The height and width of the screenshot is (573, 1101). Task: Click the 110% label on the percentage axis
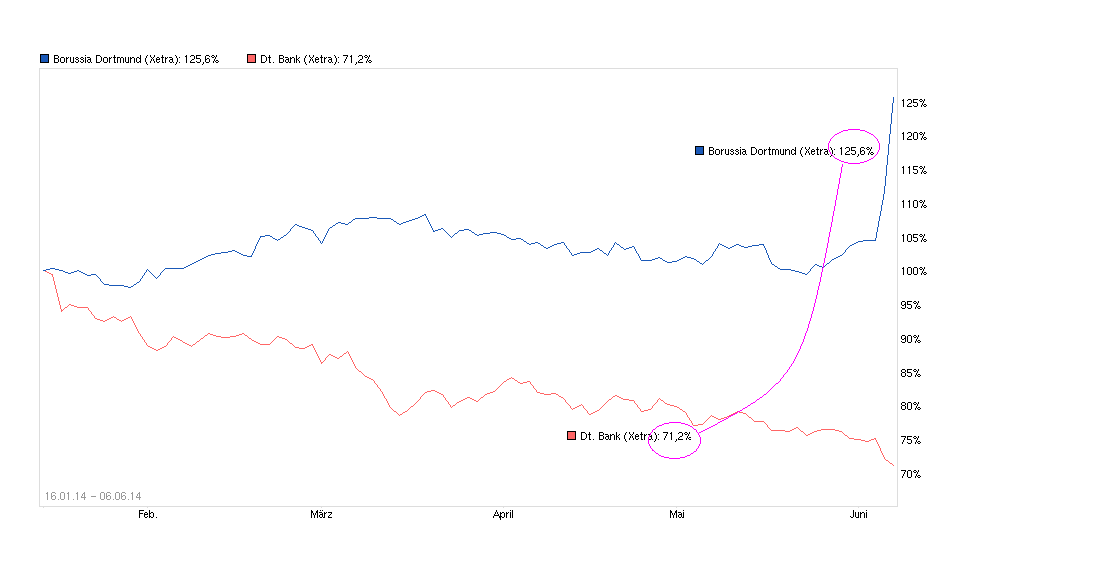click(x=913, y=204)
